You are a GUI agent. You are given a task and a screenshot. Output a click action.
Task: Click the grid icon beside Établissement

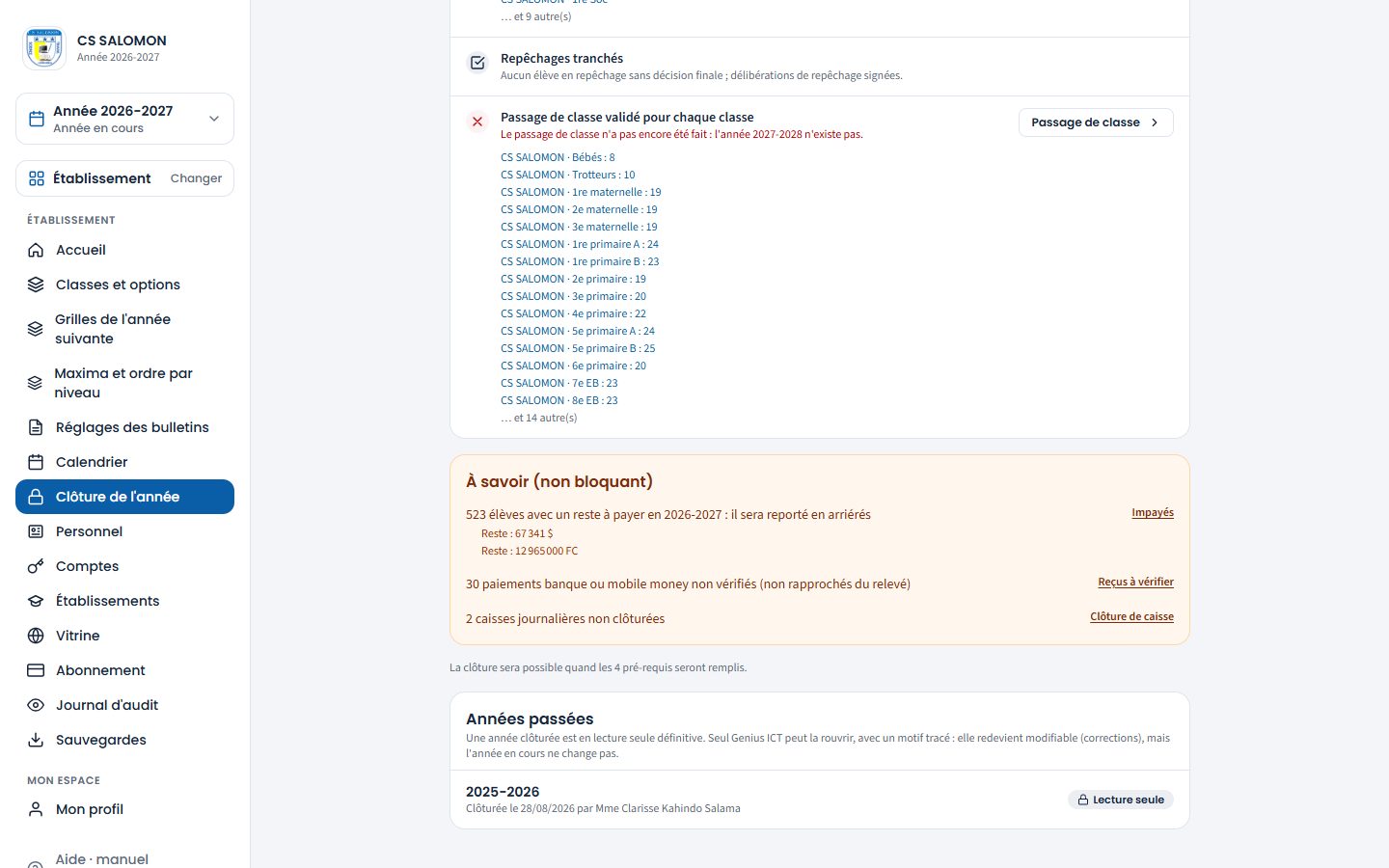click(x=37, y=178)
